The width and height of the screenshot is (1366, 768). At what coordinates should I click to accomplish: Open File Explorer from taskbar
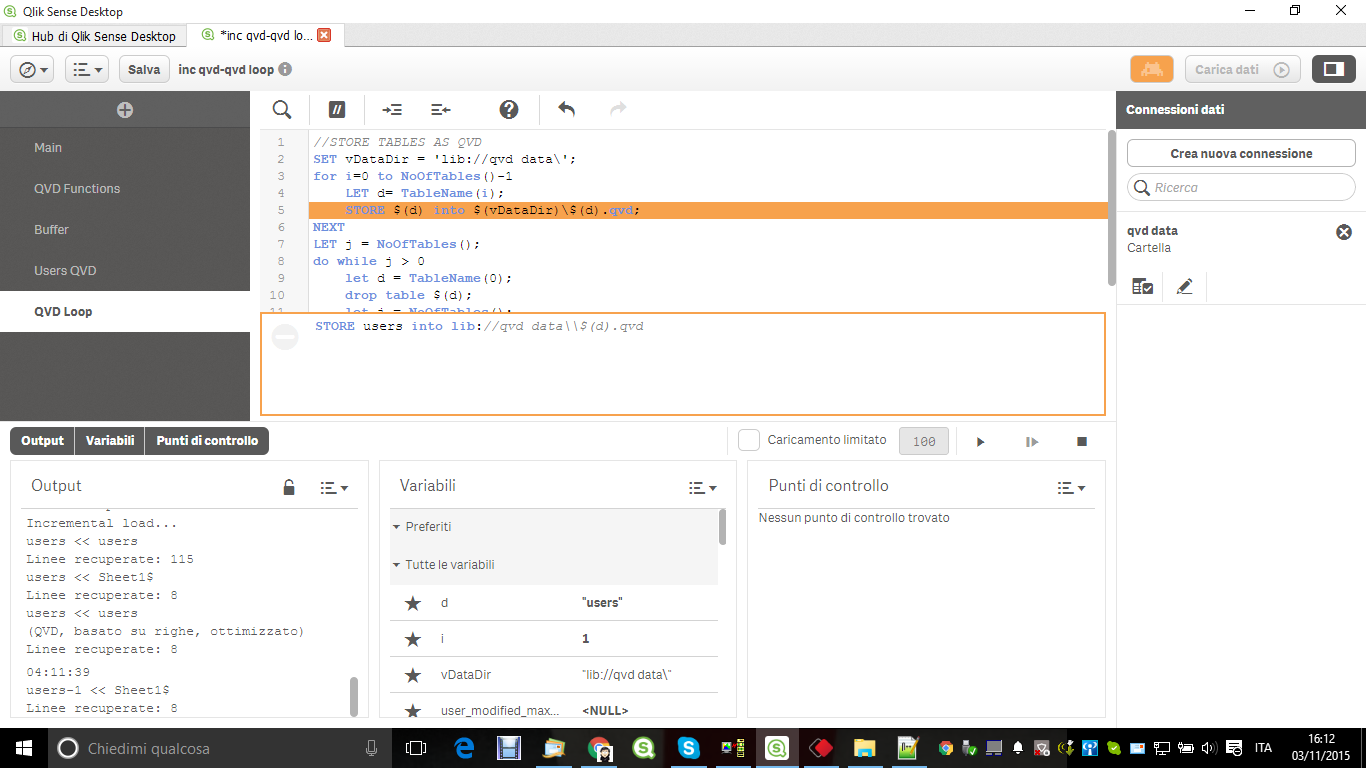click(864, 747)
